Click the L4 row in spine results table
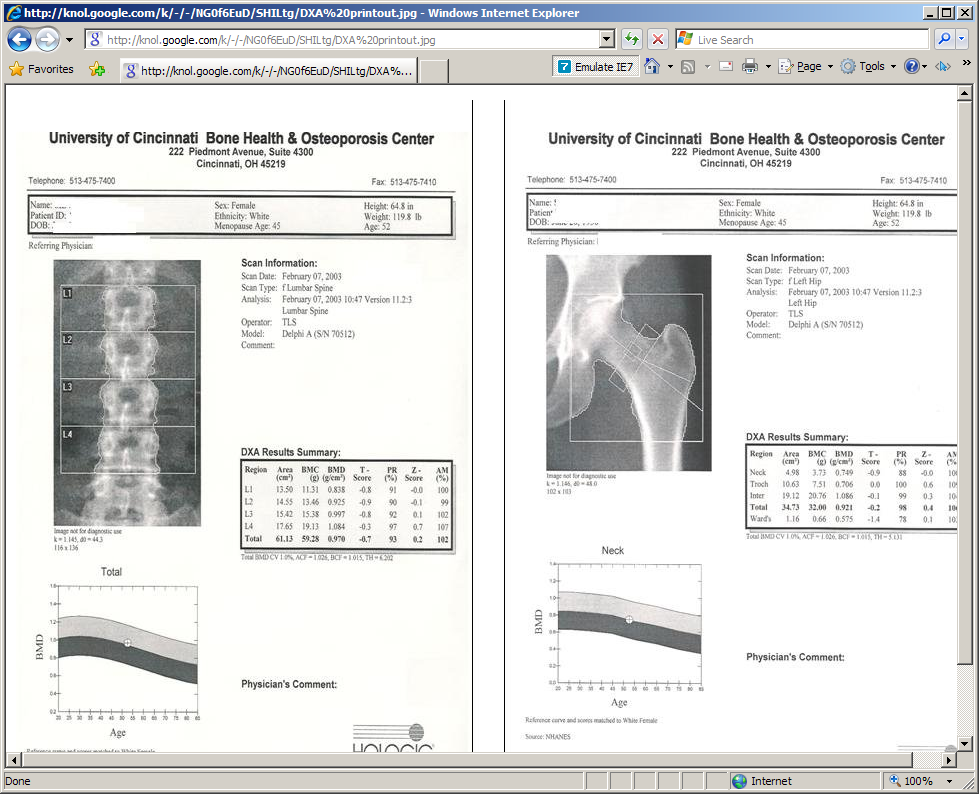This screenshot has height=794, width=979. click(347, 526)
